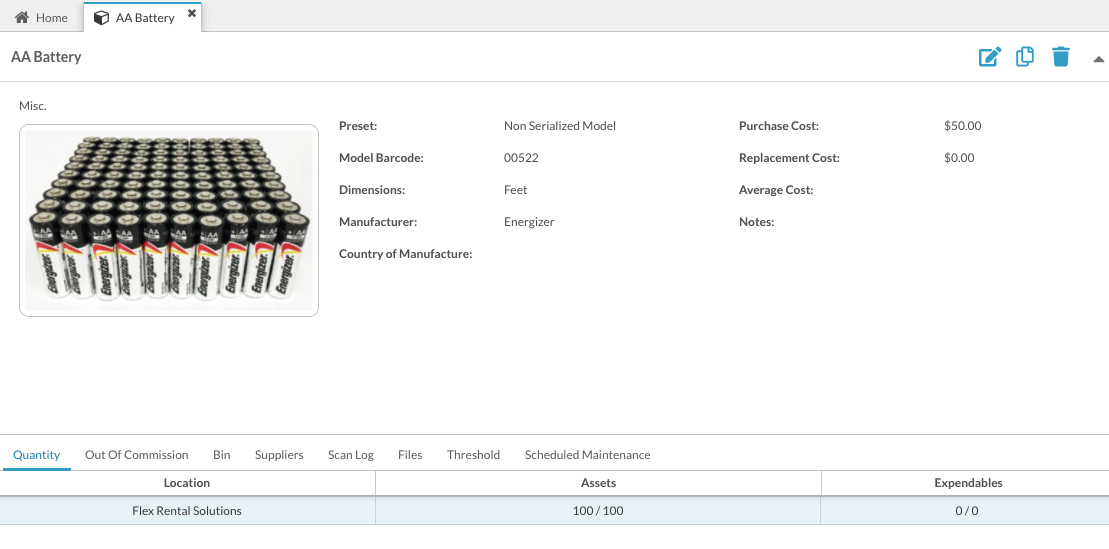The width and height of the screenshot is (1109, 549).
Task: Click the model barcode value 00522
Action: pos(521,158)
